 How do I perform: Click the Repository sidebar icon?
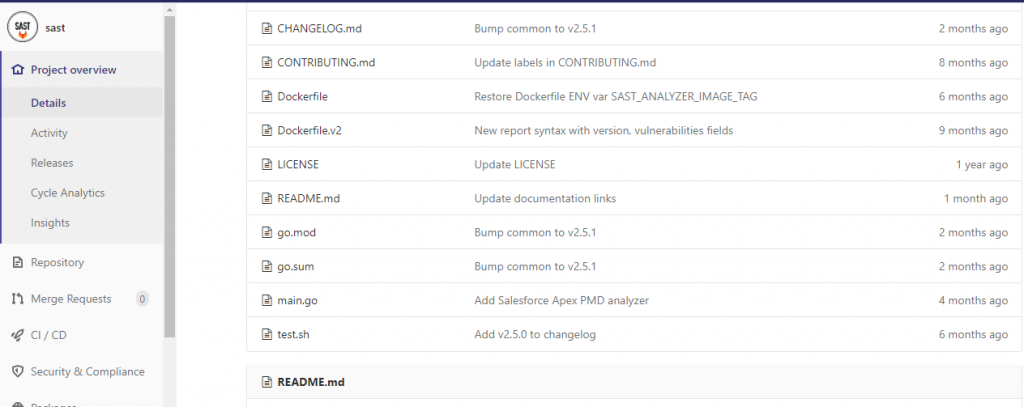(x=17, y=263)
